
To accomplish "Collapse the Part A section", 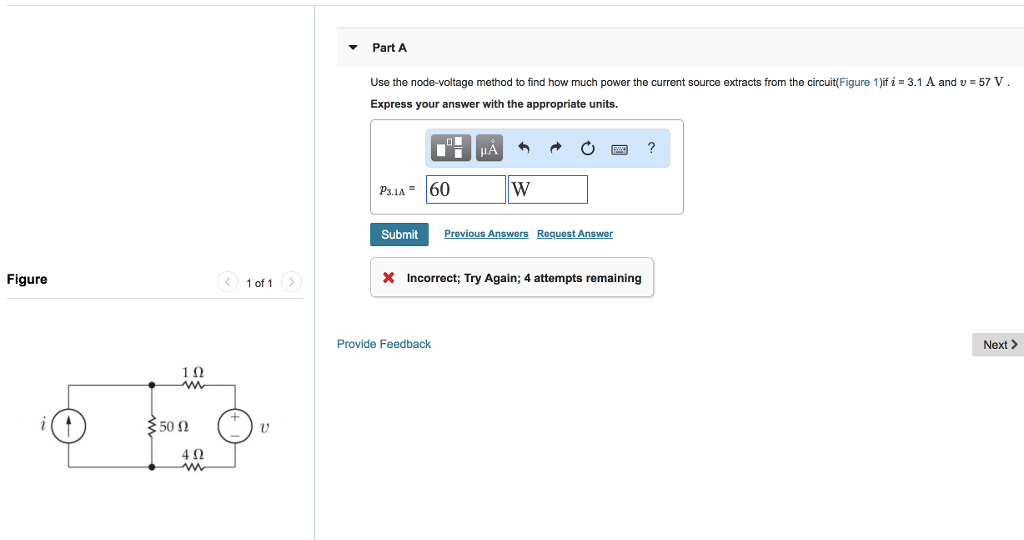I will pyautogui.click(x=352, y=48).
